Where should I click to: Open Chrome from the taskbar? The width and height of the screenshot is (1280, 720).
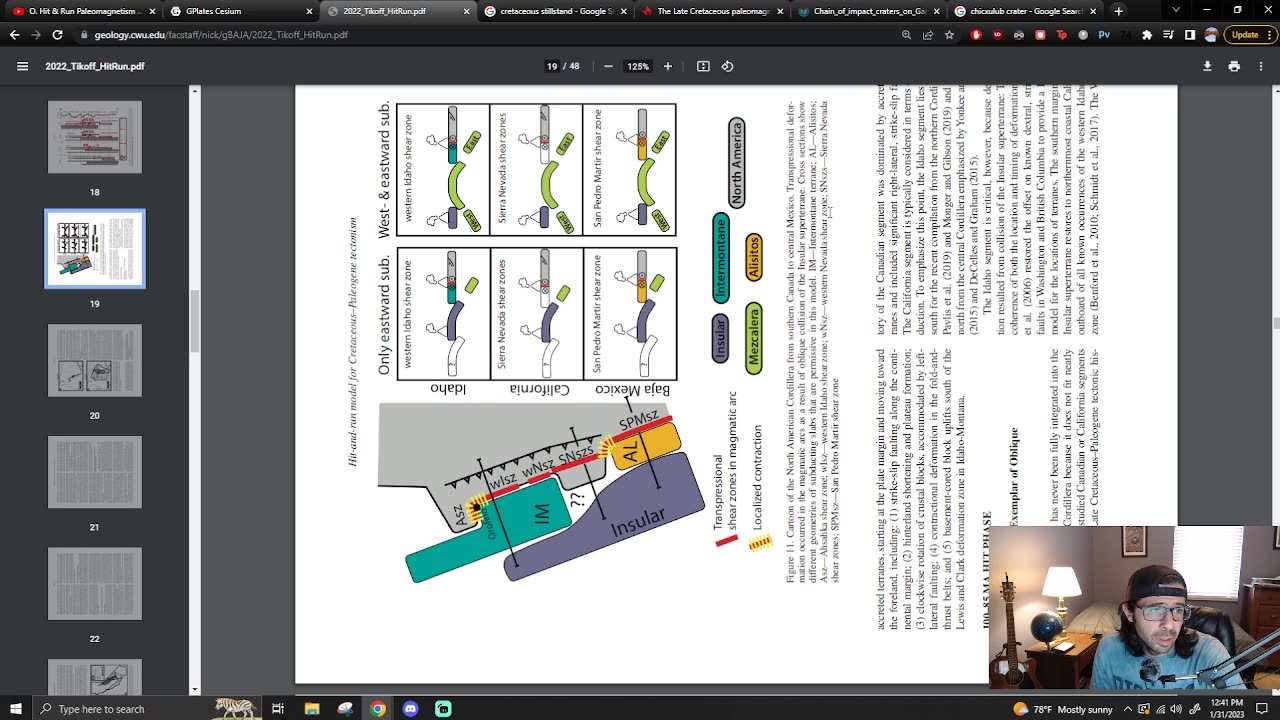(378, 709)
